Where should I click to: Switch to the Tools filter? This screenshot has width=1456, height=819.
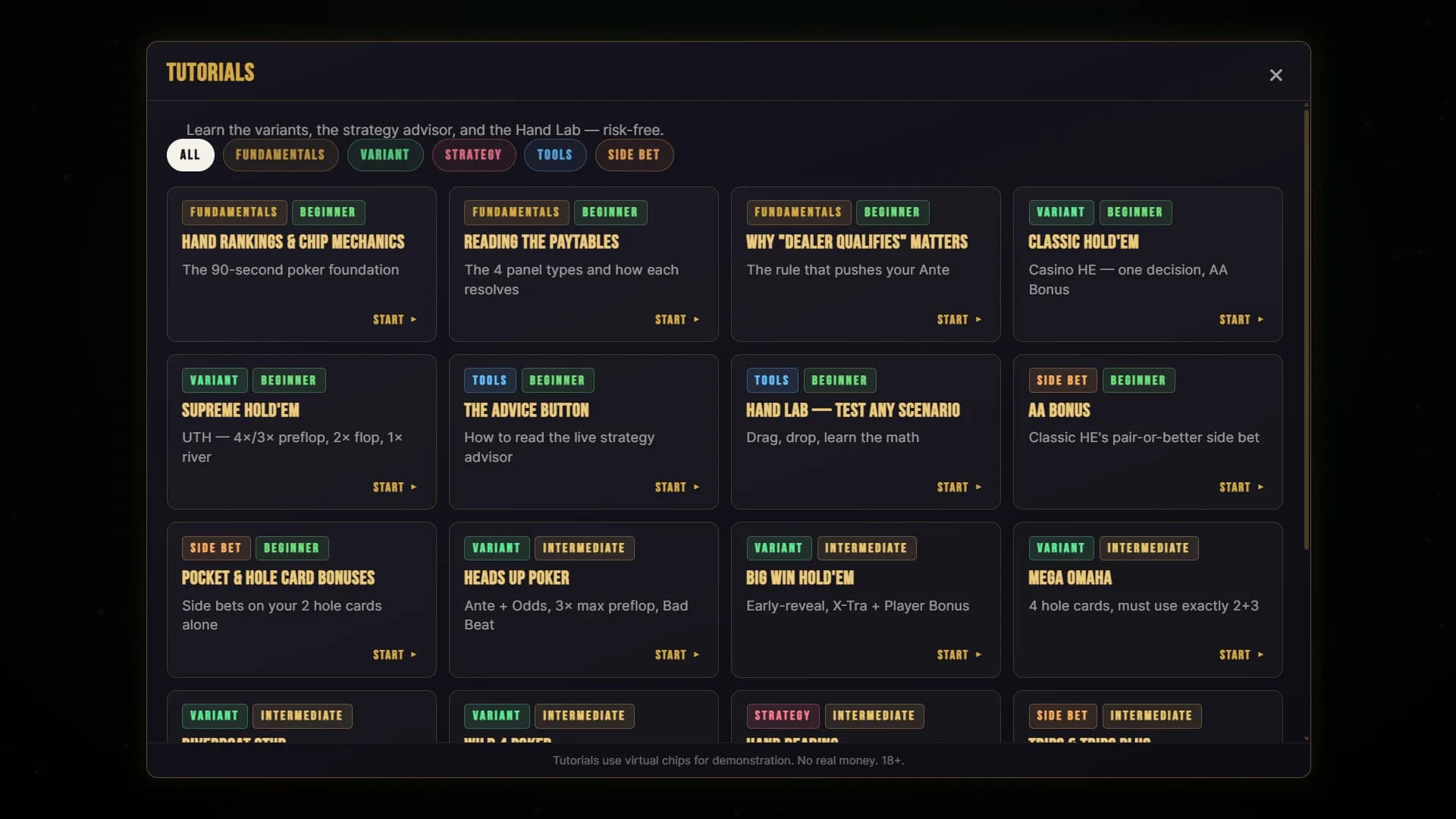coord(555,155)
